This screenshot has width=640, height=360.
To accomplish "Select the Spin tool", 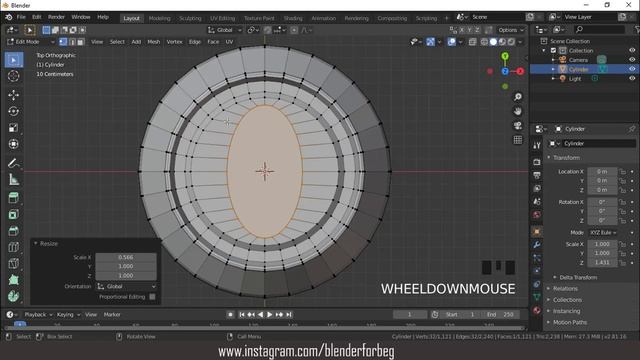I will (13, 296).
